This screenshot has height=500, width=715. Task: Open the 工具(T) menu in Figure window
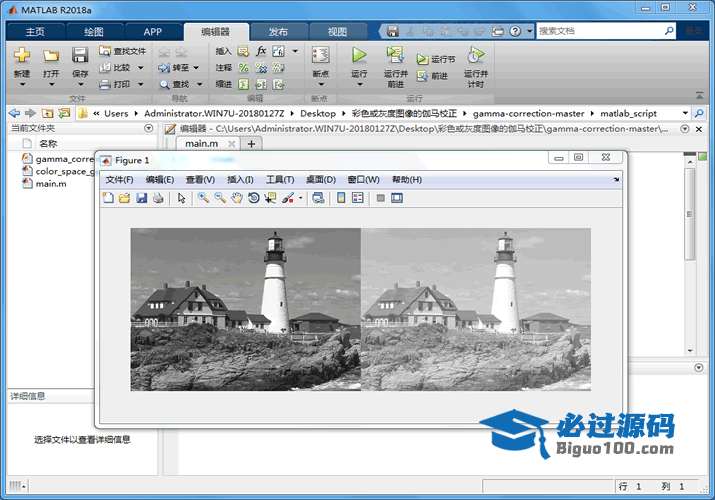click(x=280, y=179)
